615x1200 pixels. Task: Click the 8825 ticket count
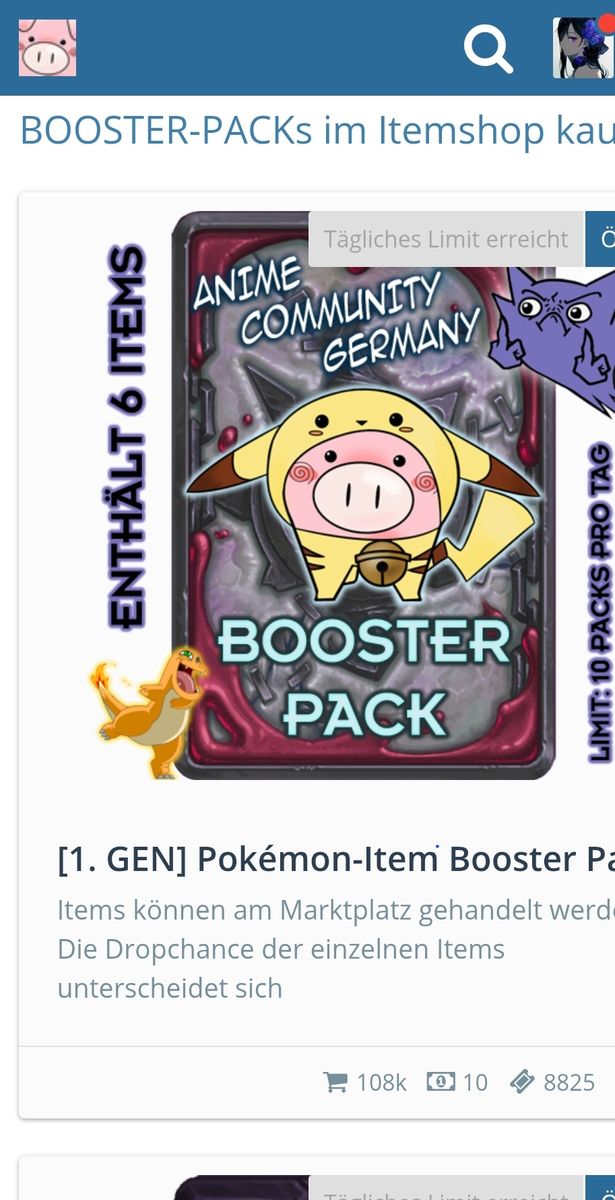coord(569,1082)
